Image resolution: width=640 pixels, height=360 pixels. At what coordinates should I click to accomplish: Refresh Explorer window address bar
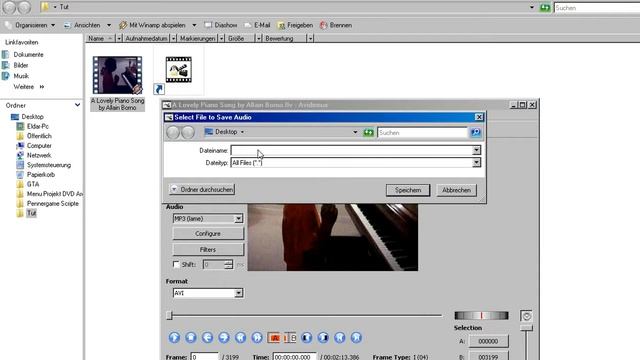(x=545, y=7)
